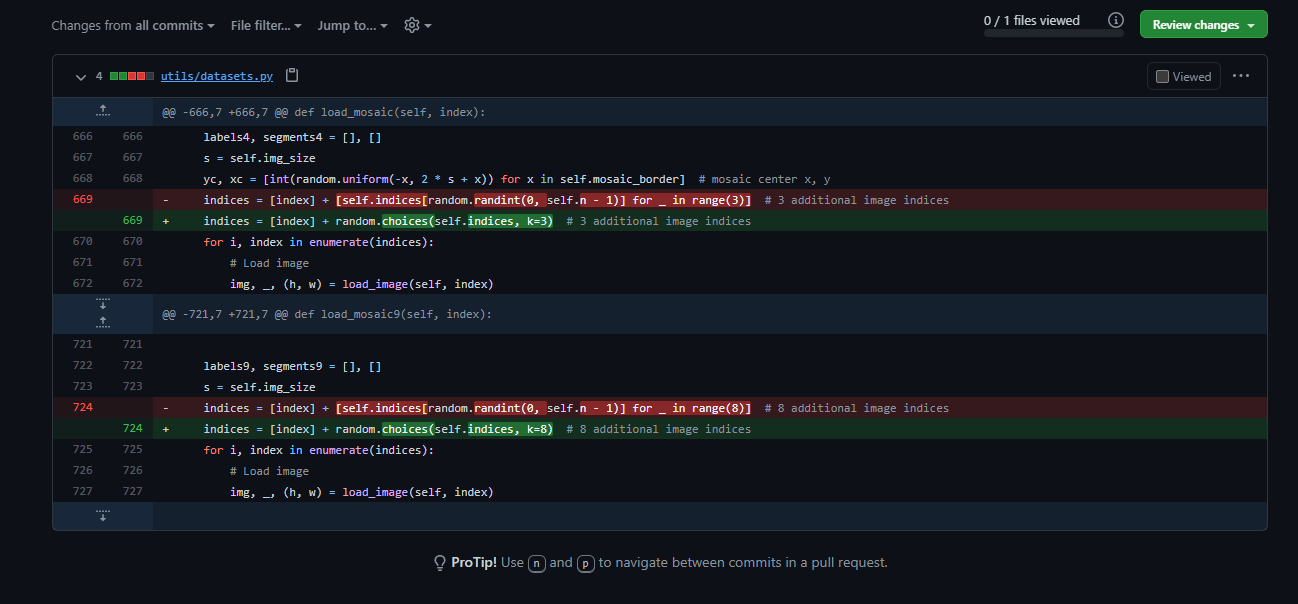Click the load_mosaic9 hunk header text
1298x604 pixels.
(x=327, y=314)
